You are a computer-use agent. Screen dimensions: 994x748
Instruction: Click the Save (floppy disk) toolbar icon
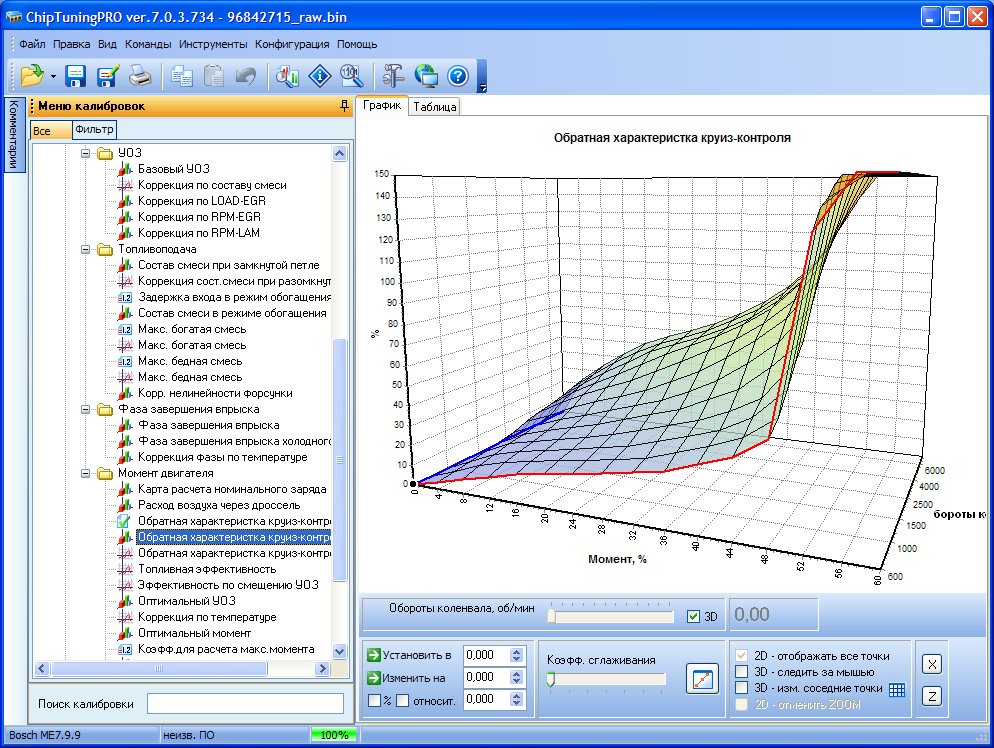point(76,76)
